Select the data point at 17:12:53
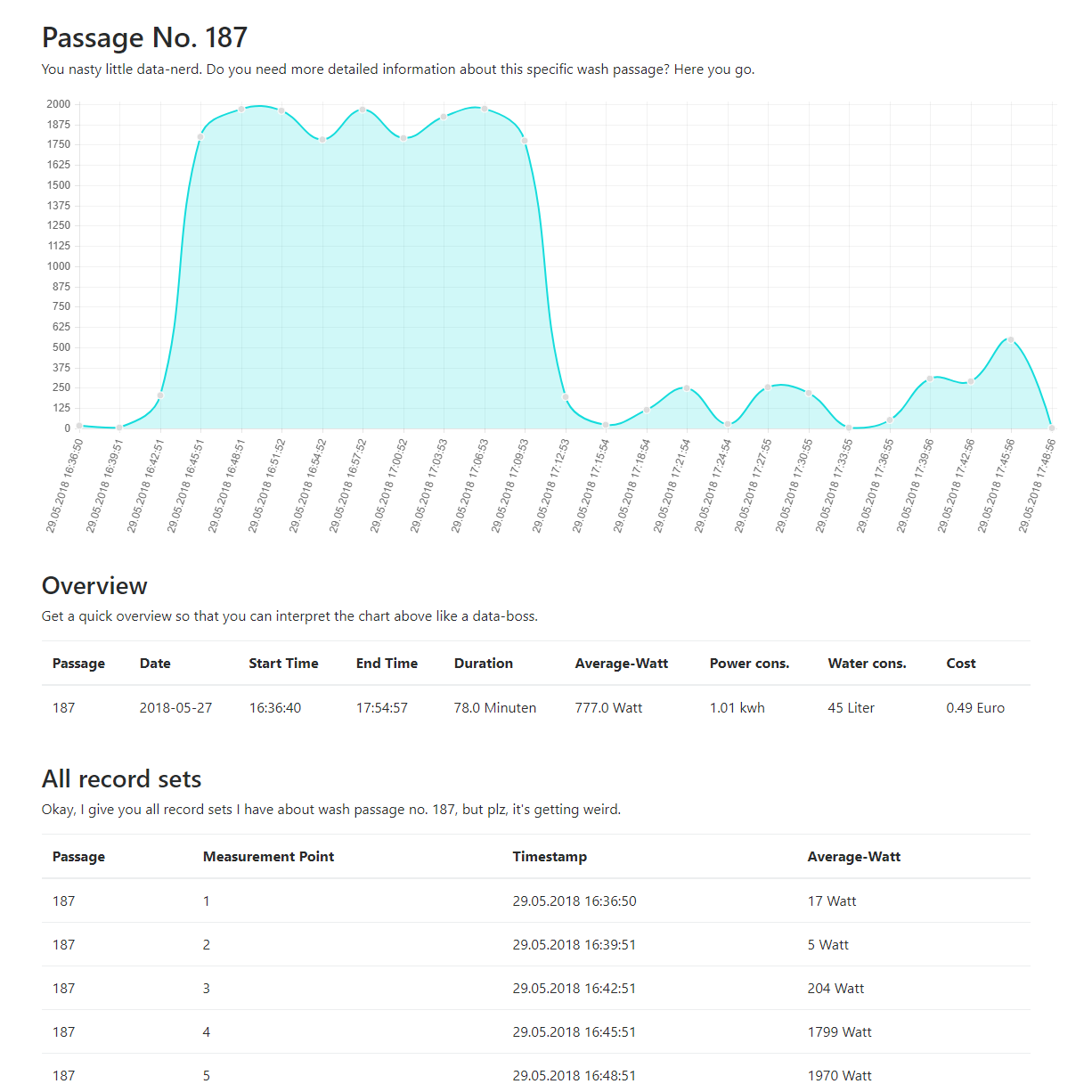This screenshot has height=1092, width=1092. click(566, 397)
